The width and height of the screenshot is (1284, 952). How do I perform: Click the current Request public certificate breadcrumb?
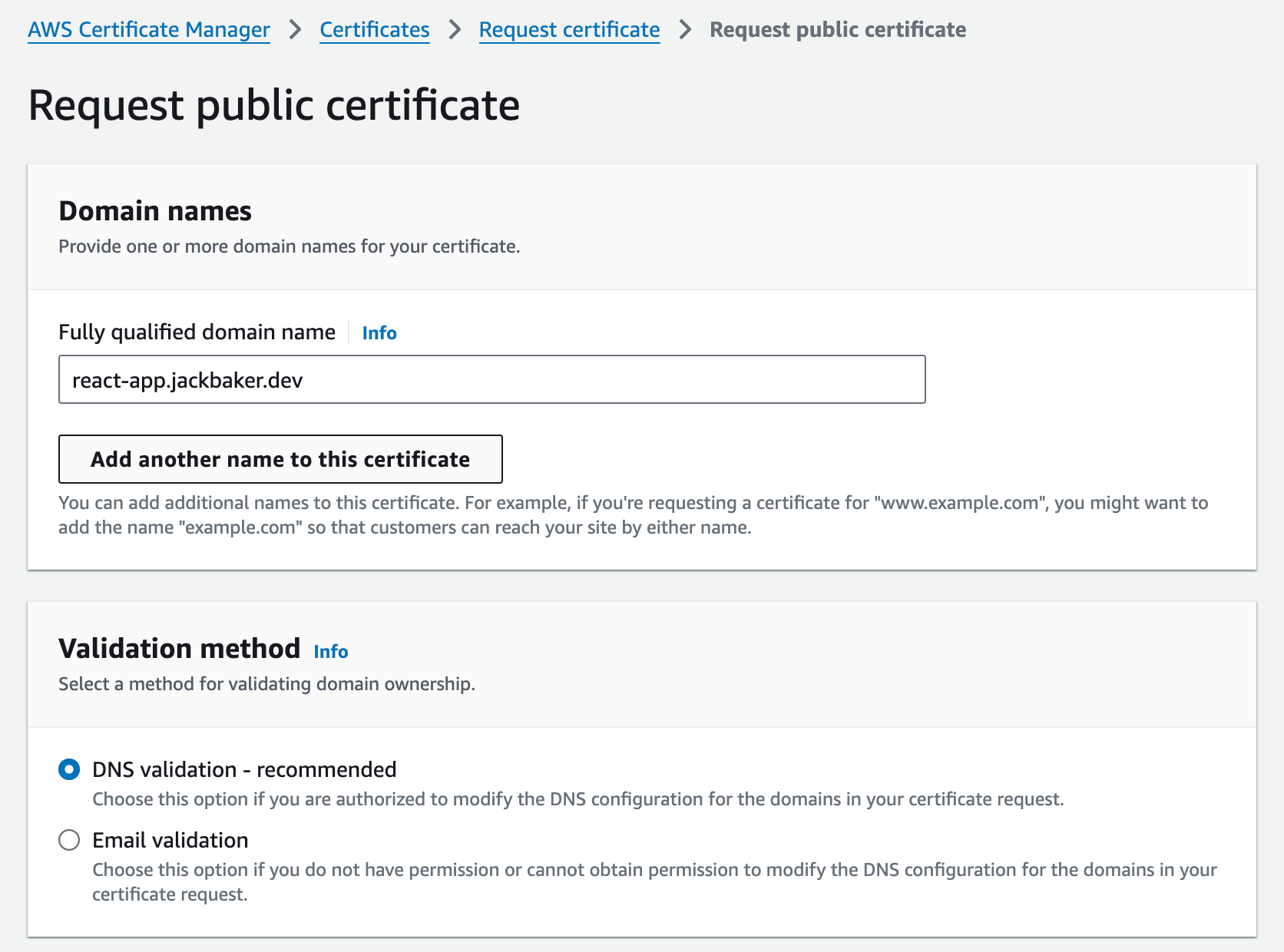pyautogui.click(x=837, y=30)
